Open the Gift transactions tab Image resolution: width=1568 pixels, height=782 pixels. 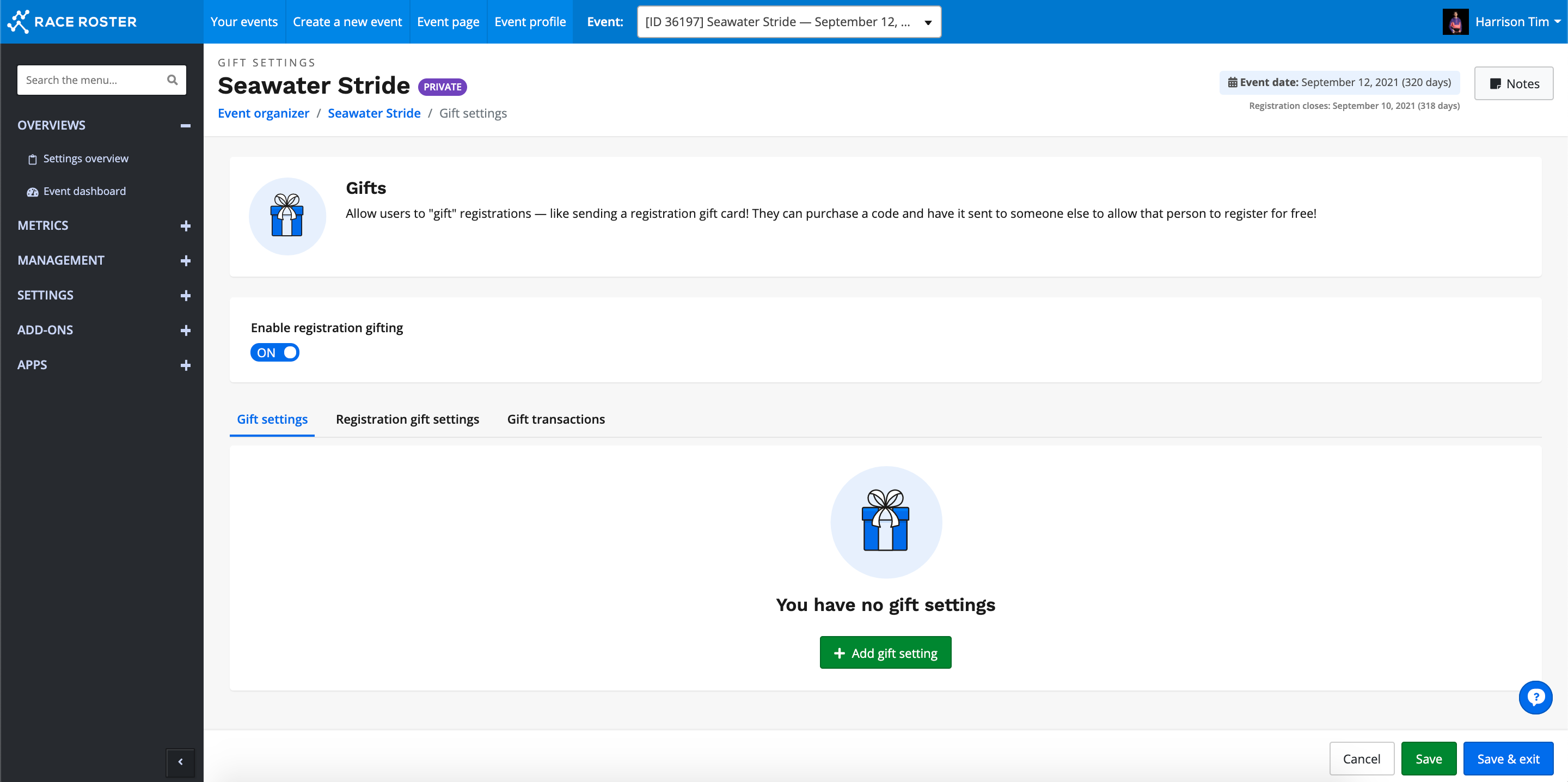click(556, 419)
